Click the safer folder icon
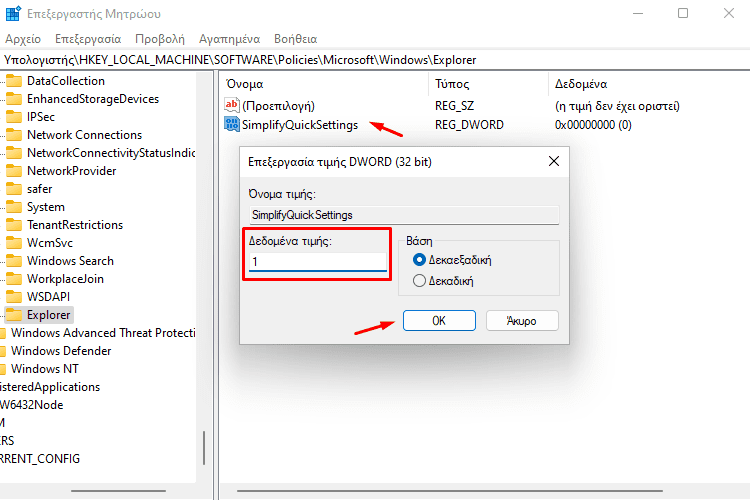 14,189
